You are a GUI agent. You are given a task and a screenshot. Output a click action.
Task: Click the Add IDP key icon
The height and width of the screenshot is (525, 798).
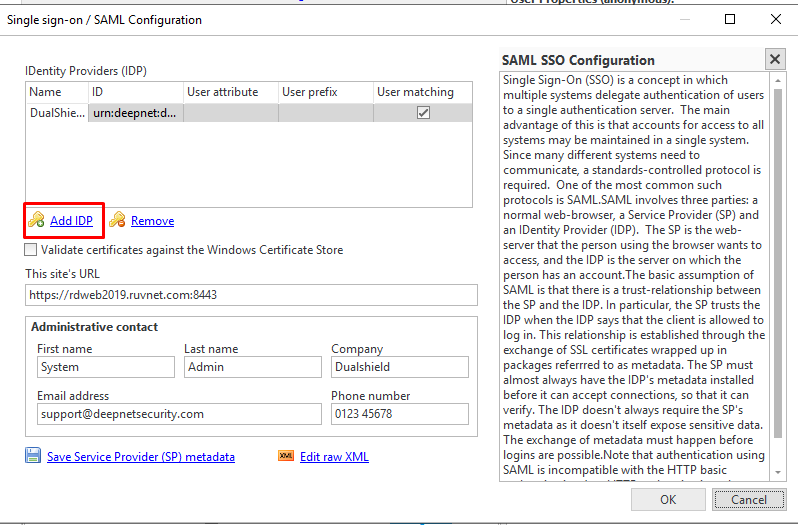click(x=36, y=220)
